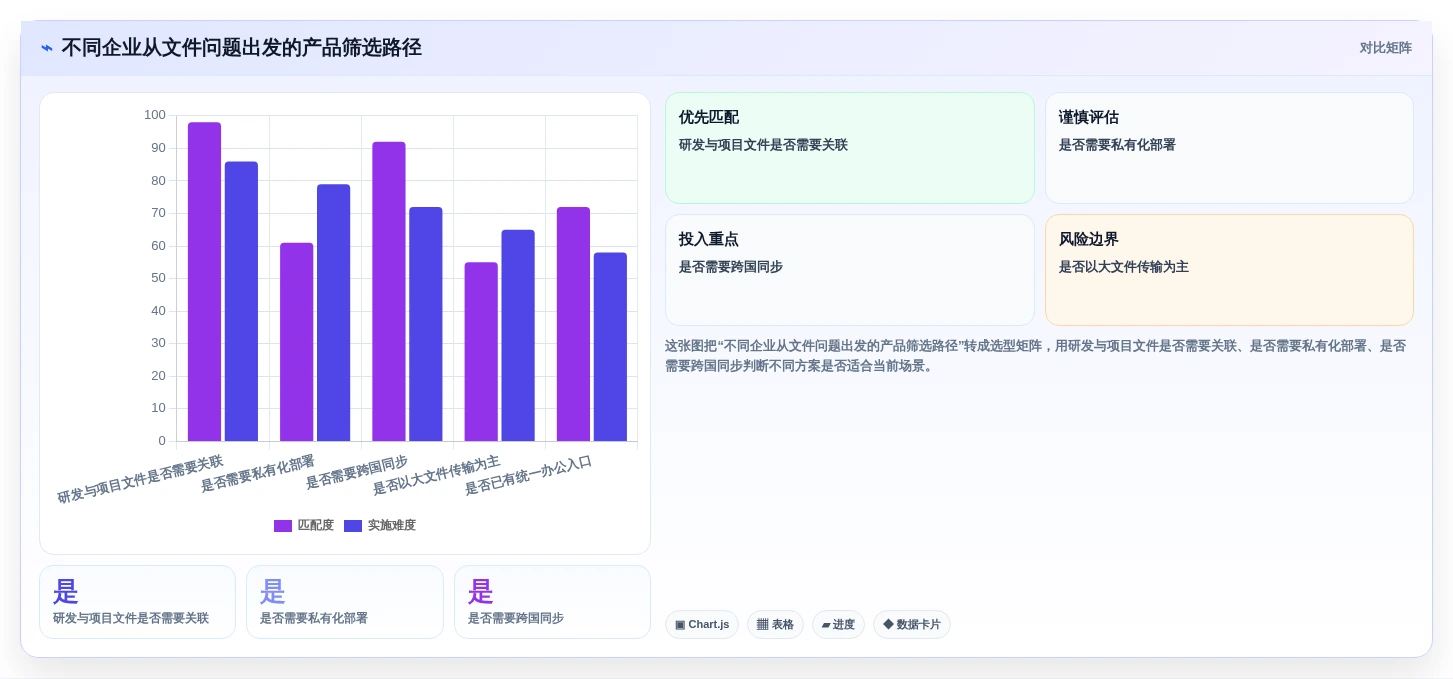The image size is (1453, 679).
Task: Click the y-axis value 50
Action: coord(158,278)
